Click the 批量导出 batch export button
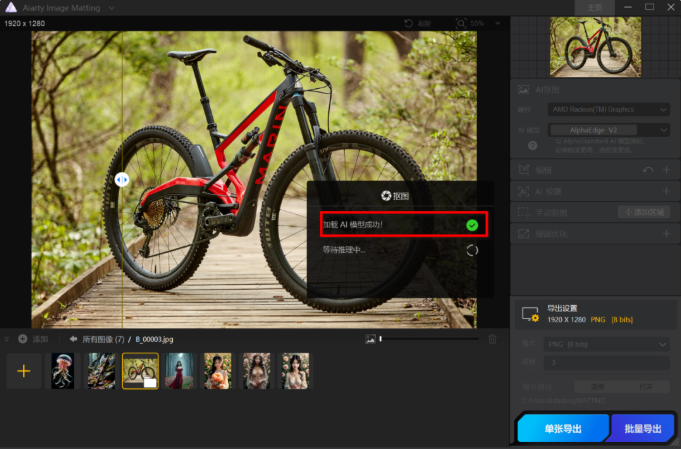This screenshot has height=449, width=681. (643, 429)
